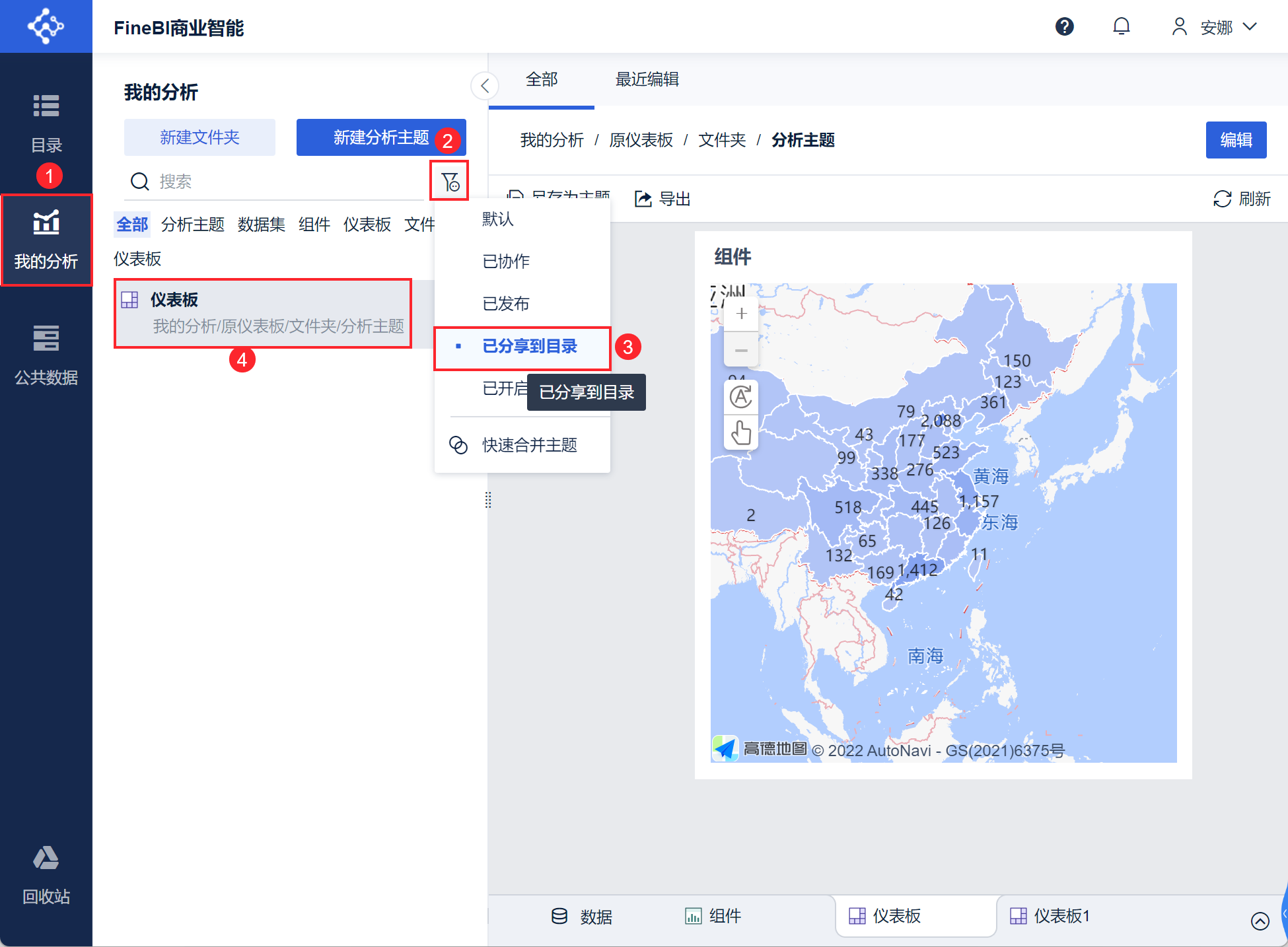Screen dimensions: 1288x947
Task: Click 新建文件夹 button
Action: [x=199, y=137]
